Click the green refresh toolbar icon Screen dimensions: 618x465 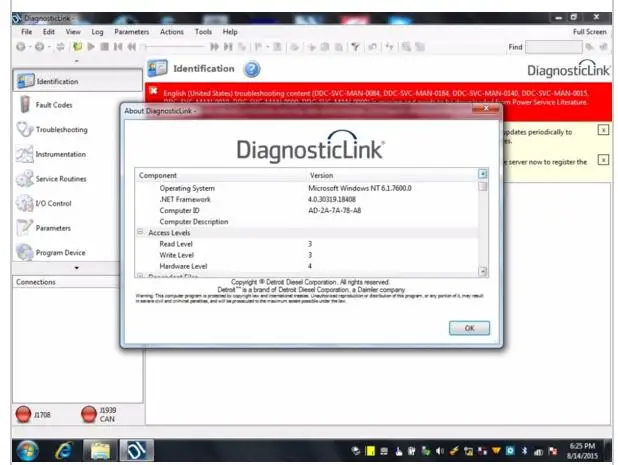(x=77, y=47)
